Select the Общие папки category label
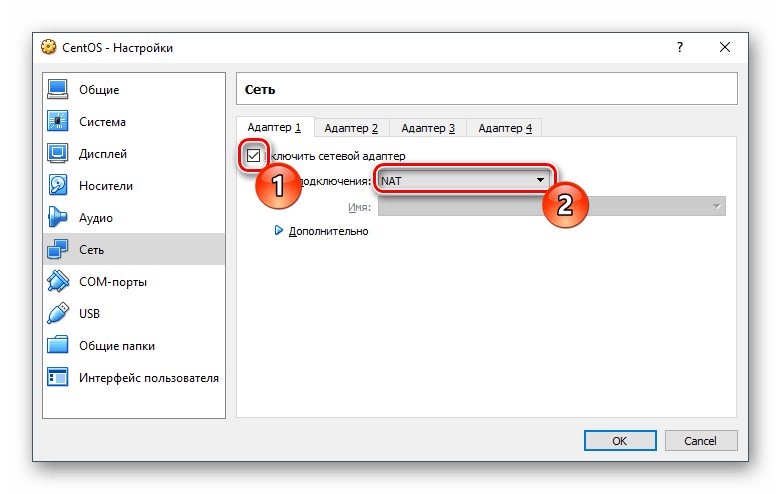The image size is (781, 494). [x=117, y=346]
